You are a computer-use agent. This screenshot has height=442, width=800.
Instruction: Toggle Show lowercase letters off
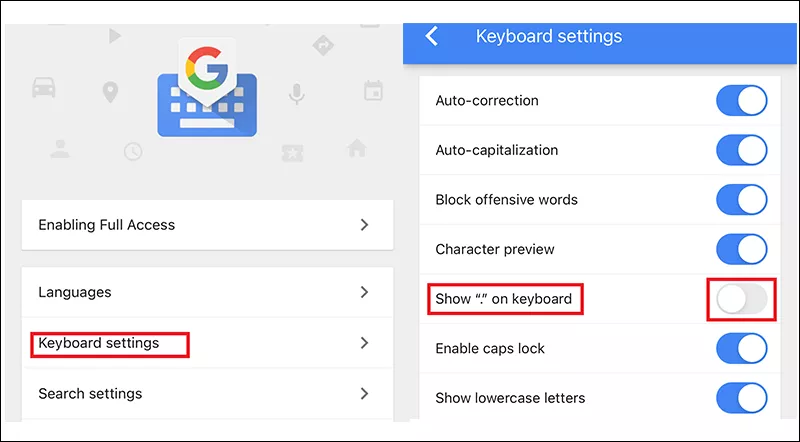point(741,398)
